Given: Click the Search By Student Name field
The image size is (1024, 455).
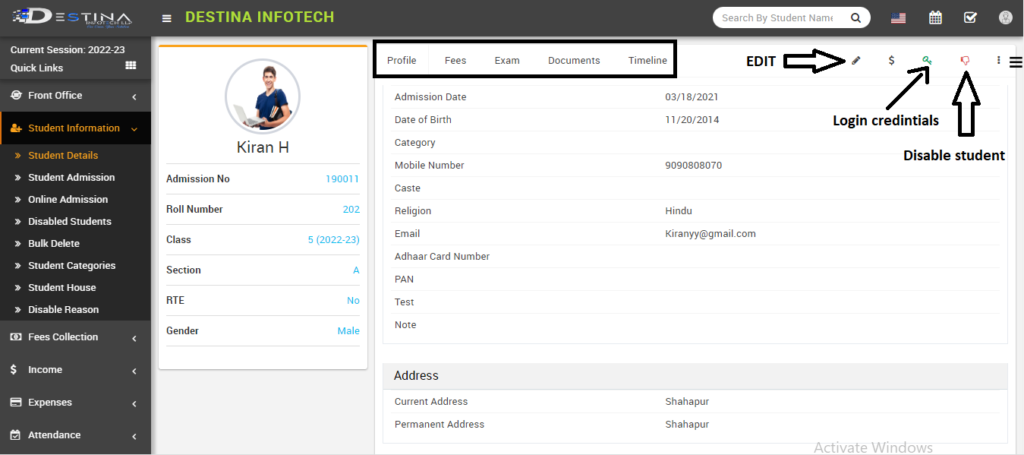Looking at the screenshot, I should [778, 18].
